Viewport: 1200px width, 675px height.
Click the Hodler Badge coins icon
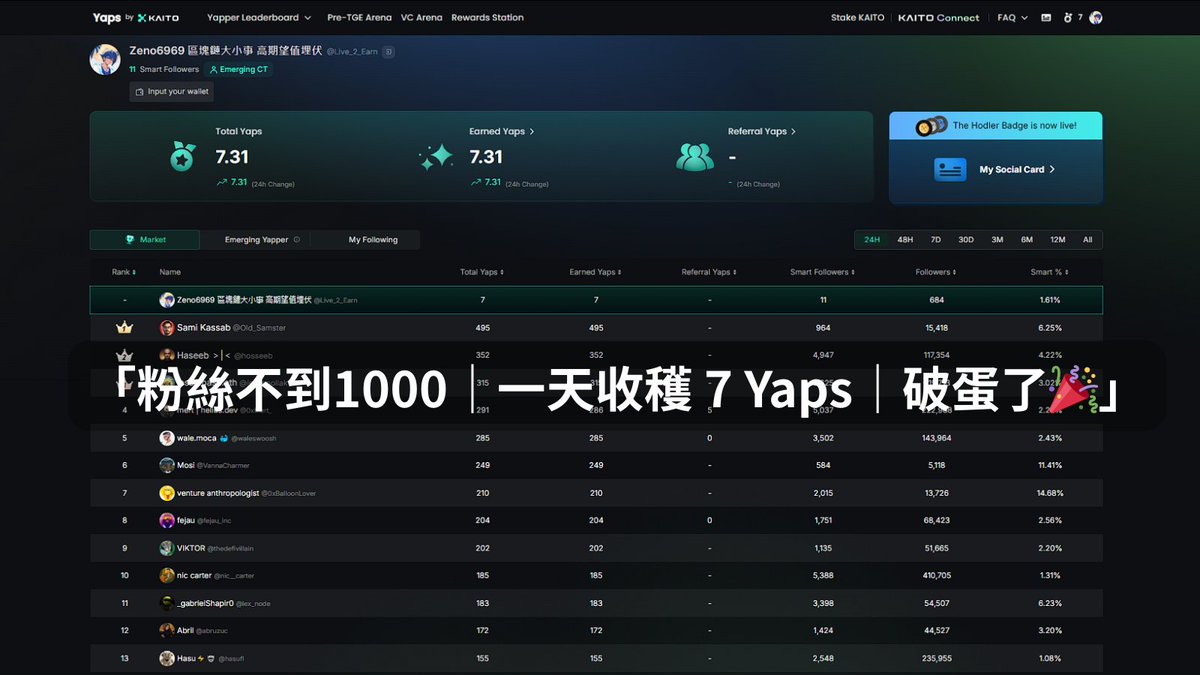click(x=931, y=125)
